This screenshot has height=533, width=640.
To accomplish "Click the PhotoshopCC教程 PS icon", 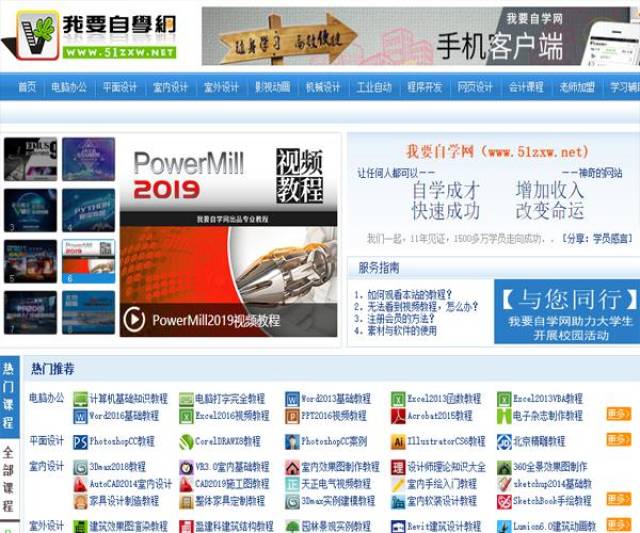I will [80, 442].
